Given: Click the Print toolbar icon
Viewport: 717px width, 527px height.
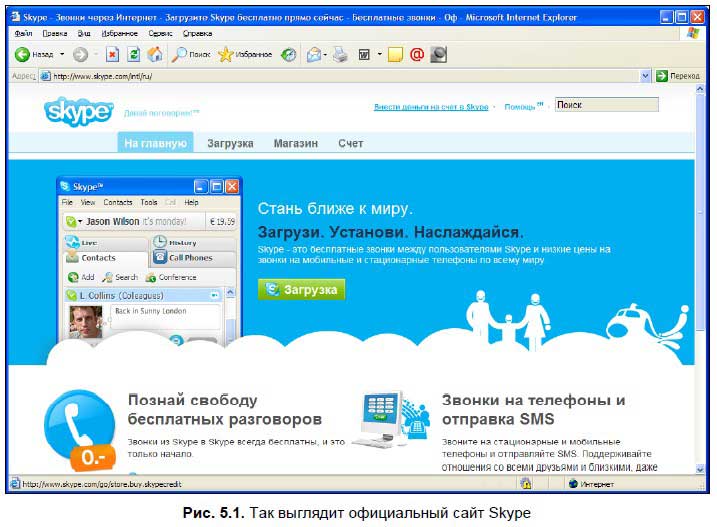Looking at the screenshot, I should pos(340,54).
